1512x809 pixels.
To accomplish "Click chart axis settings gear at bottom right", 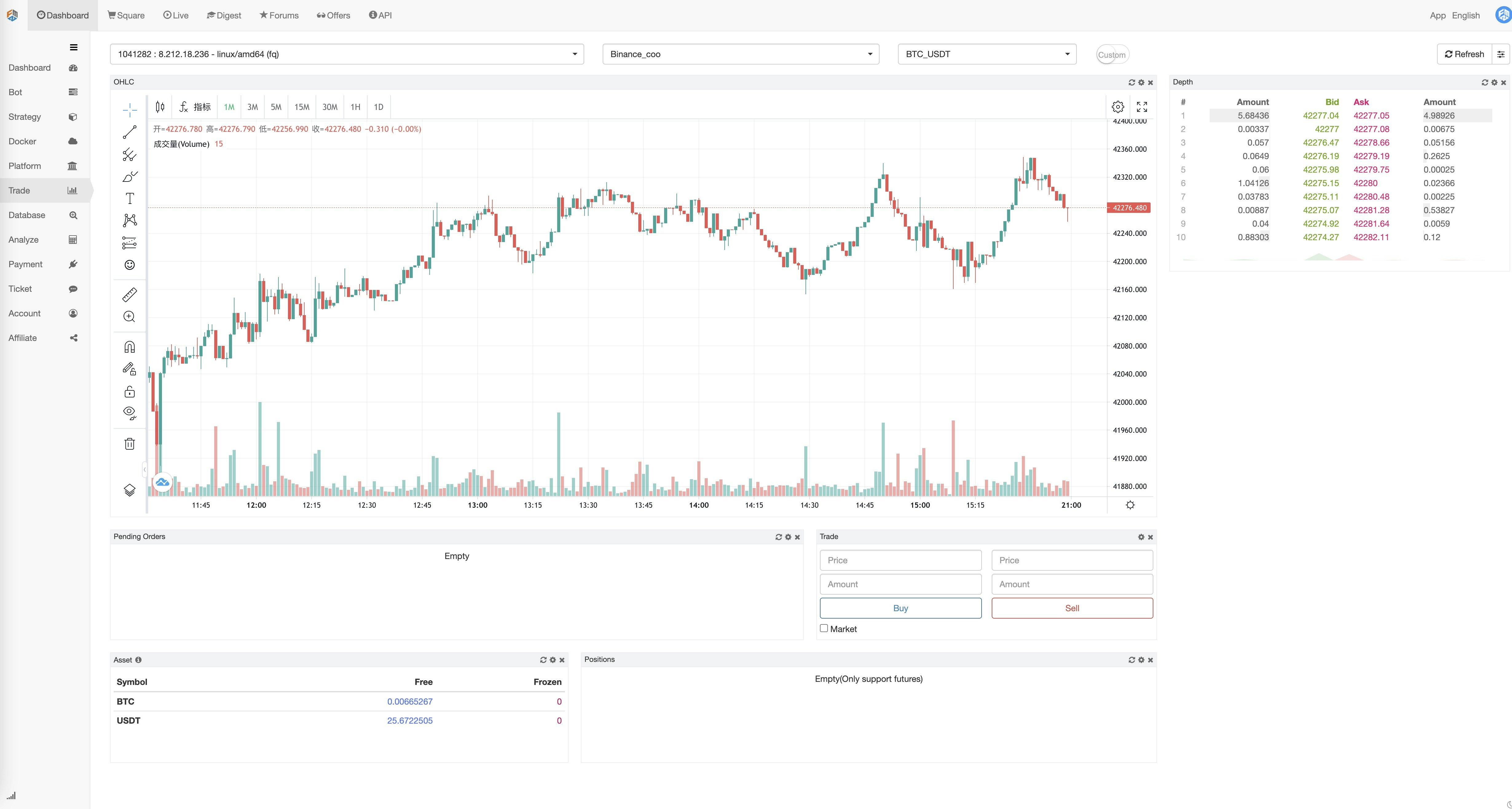I will (x=1130, y=505).
